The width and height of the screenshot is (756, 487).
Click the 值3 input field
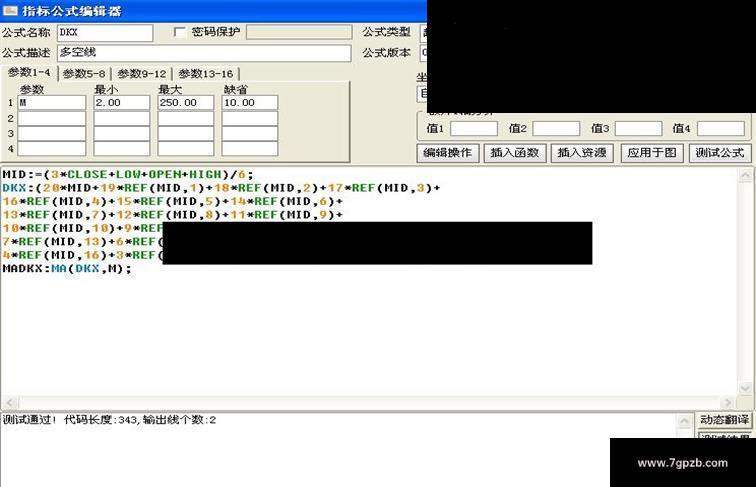tap(638, 129)
